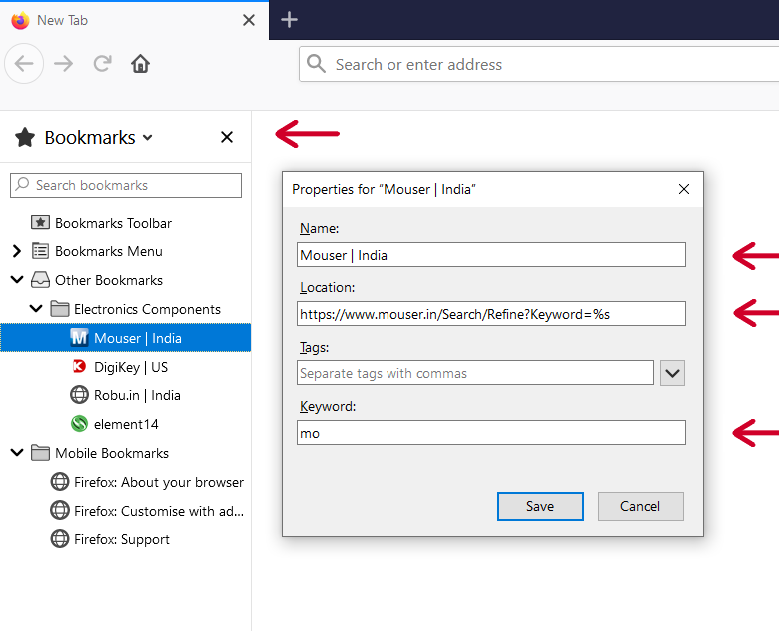Click the element14 green favicon
Viewport: 779px width, 631px height.
click(x=79, y=424)
